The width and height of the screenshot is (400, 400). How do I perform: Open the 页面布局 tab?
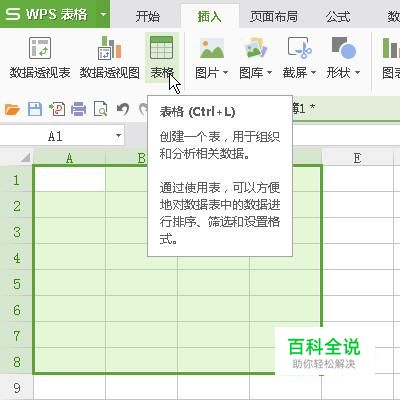pos(274,16)
